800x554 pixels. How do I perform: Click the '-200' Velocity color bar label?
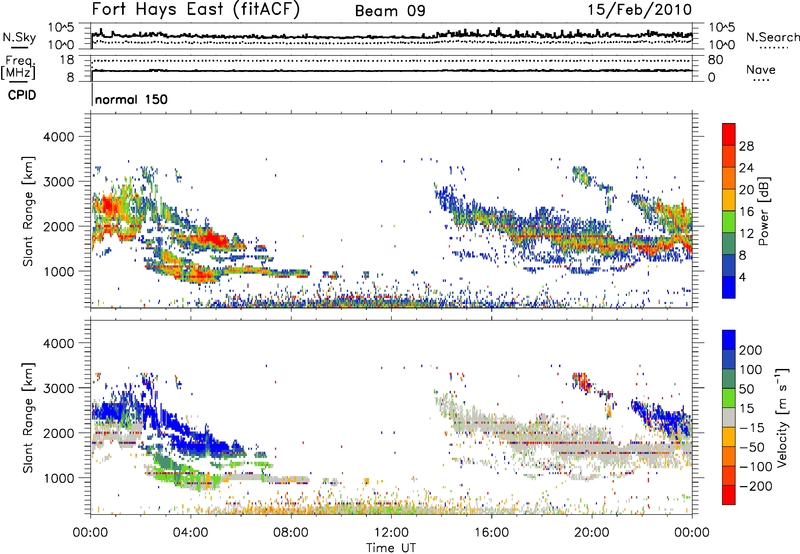coord(754,486)
